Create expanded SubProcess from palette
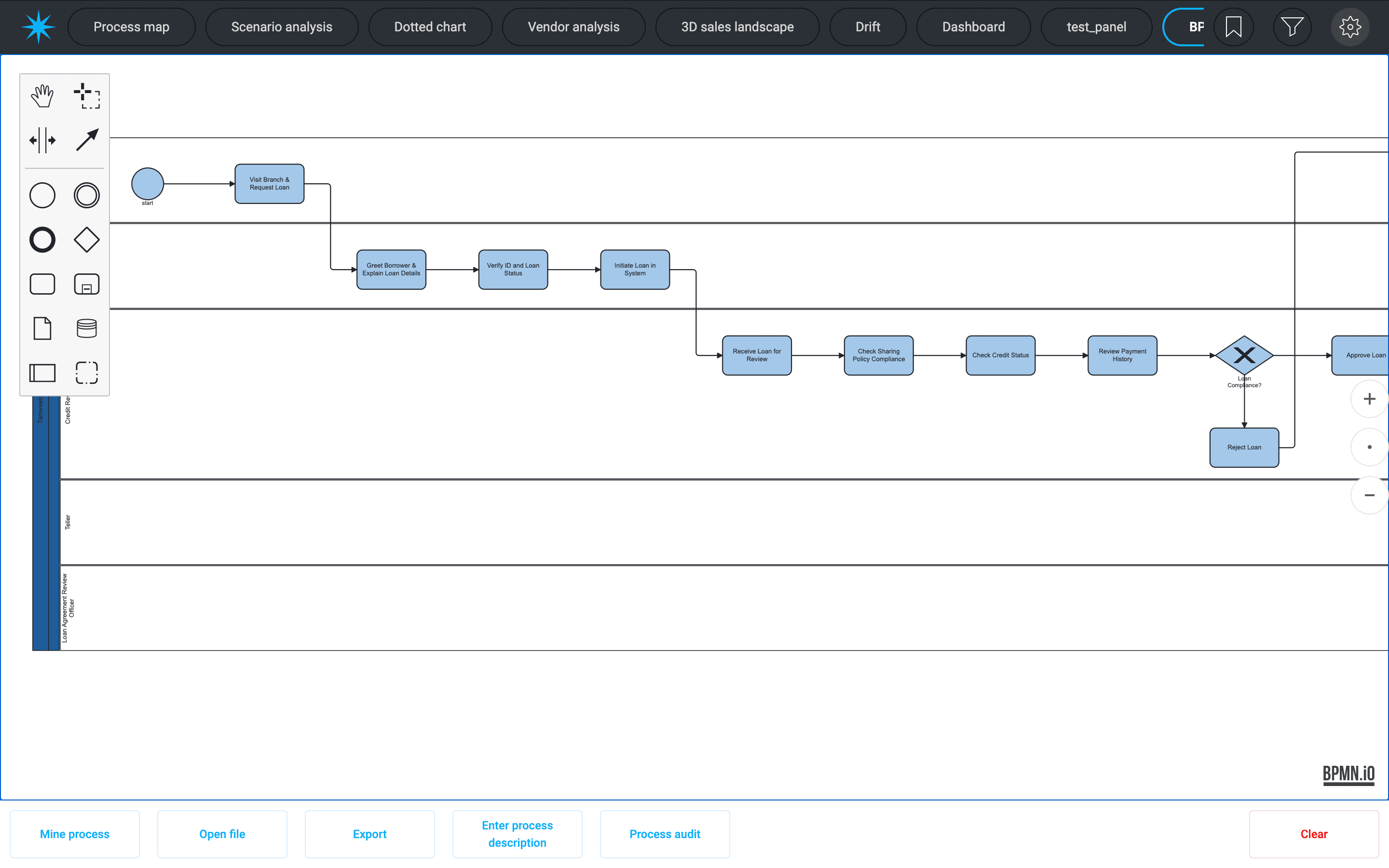This screenshot has height=868, width=1389. [x=87, y=284]
